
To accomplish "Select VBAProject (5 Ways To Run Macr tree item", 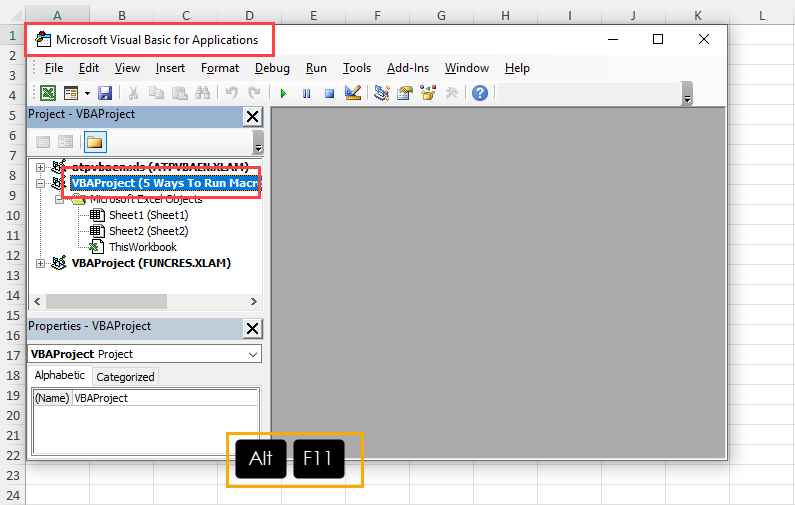I will pyautogui.click(x=165, y=183).
